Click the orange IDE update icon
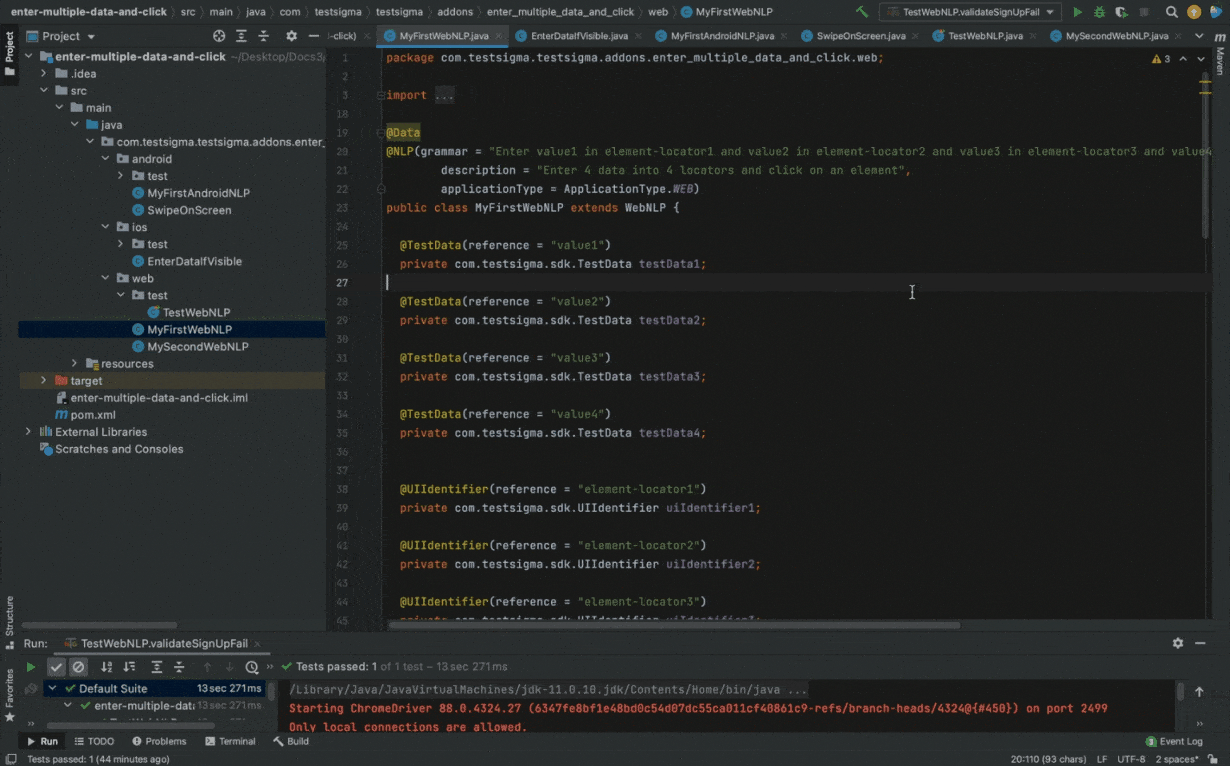The width and height of the screenshot is (1230, 766). pos(1194,12)
